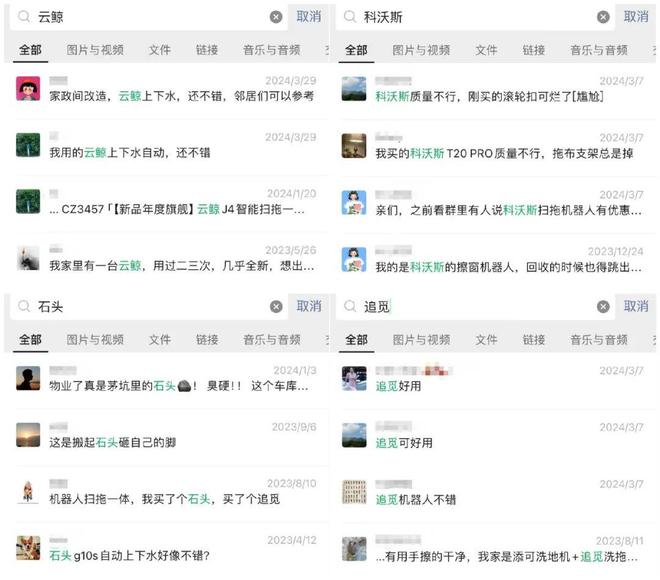Focus the 追觅 search input
This screenshot has width=660, height=580.
pos(476,307)
